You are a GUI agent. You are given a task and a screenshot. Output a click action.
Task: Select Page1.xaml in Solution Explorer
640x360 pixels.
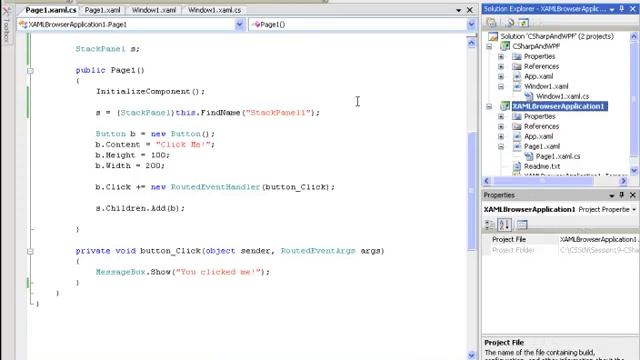click(x=542, y=146)
